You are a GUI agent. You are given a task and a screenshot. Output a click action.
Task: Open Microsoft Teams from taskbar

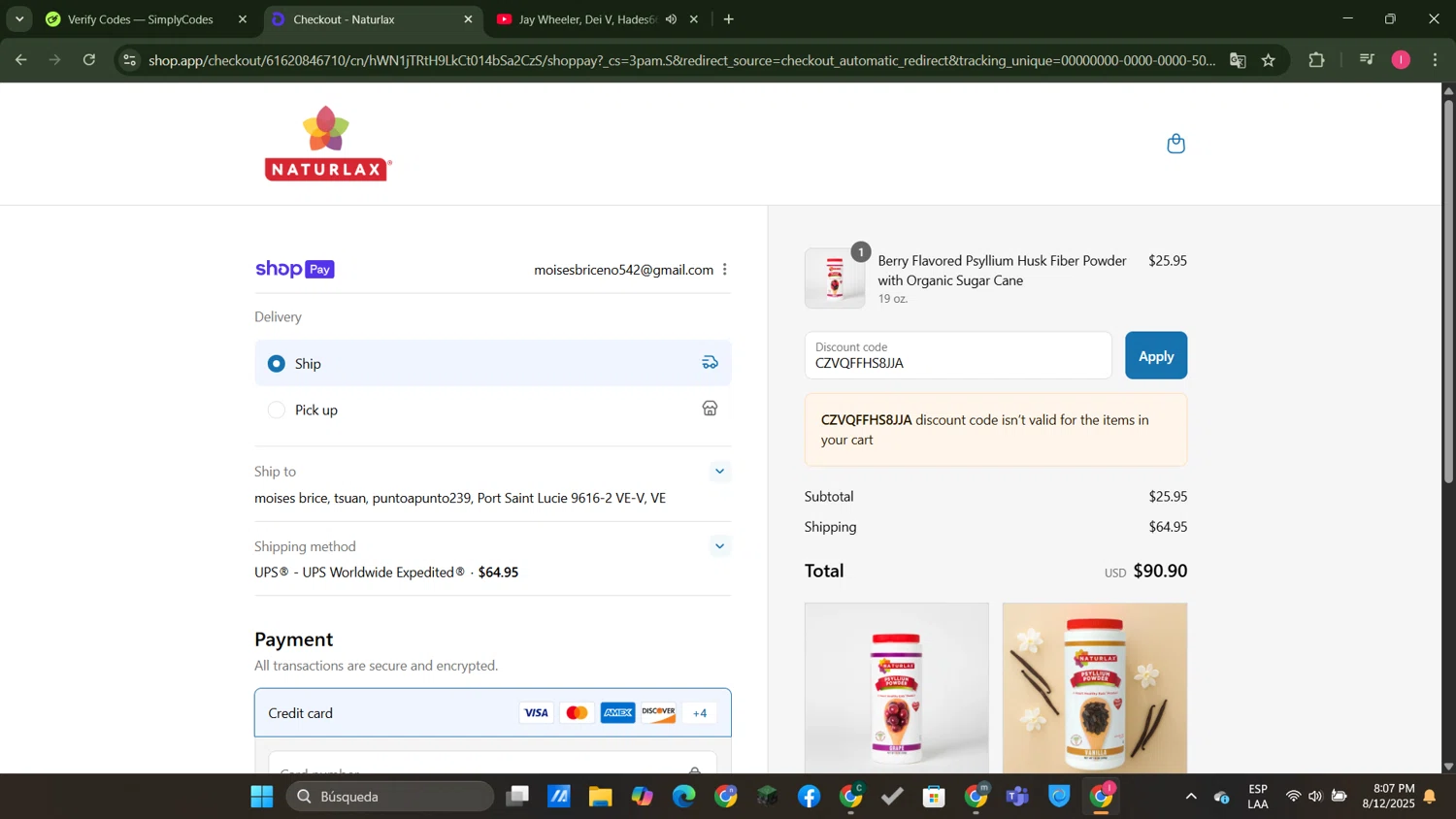(x=1017, y=797)
